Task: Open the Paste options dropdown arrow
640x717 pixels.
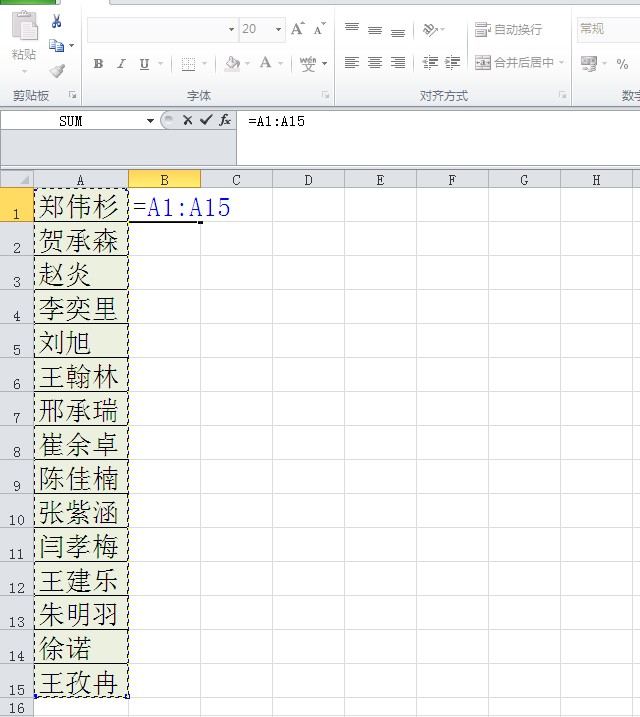Action: point(24,71)
